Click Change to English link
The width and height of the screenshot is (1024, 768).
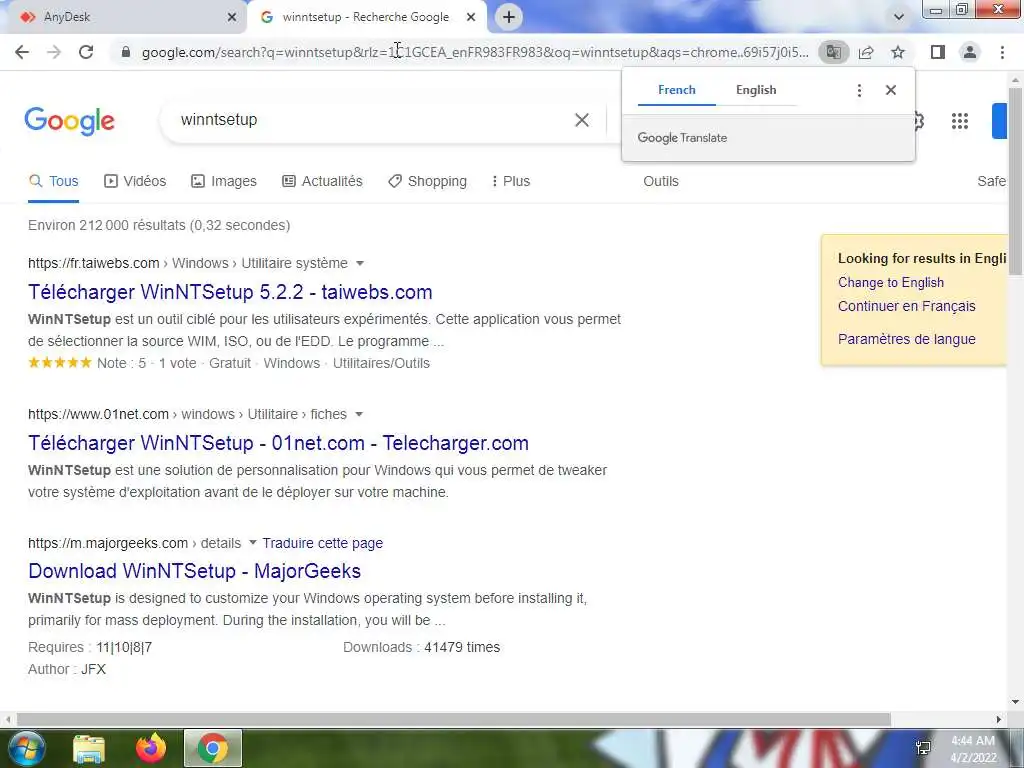pyautogui.click(x=891, y=283)
